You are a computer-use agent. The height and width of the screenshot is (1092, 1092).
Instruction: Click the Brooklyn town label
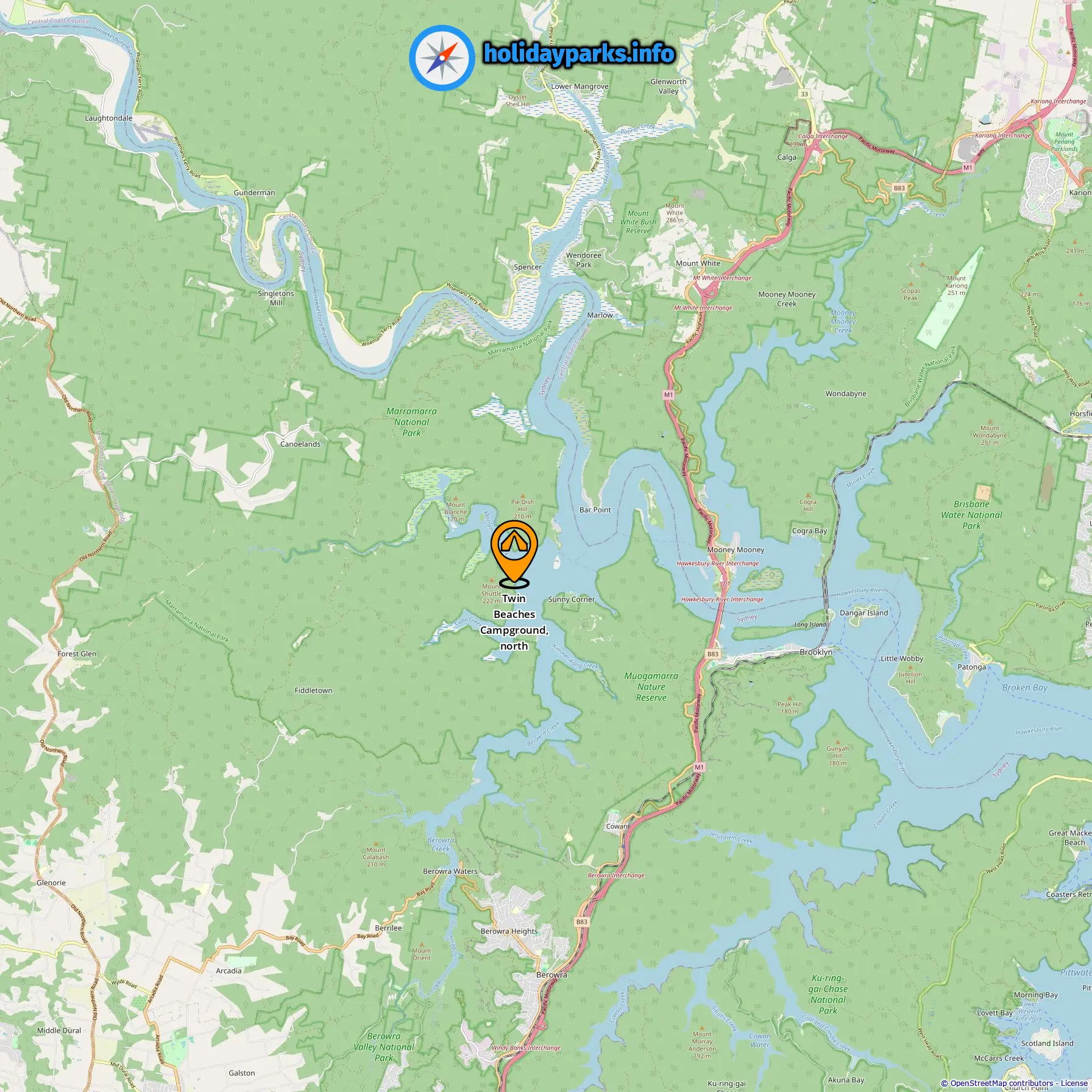pos(816,652)
